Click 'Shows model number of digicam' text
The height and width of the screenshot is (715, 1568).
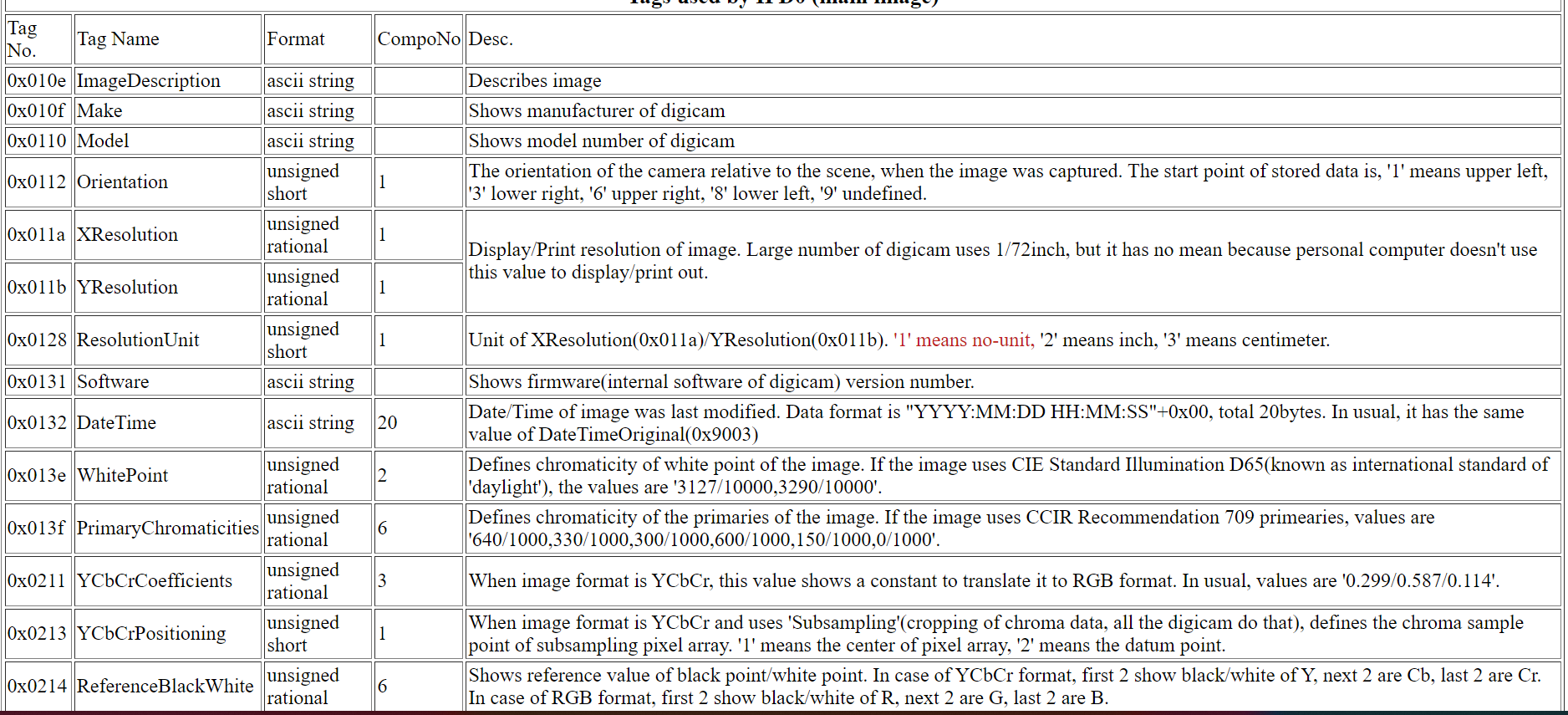click(x=602, y=141)
